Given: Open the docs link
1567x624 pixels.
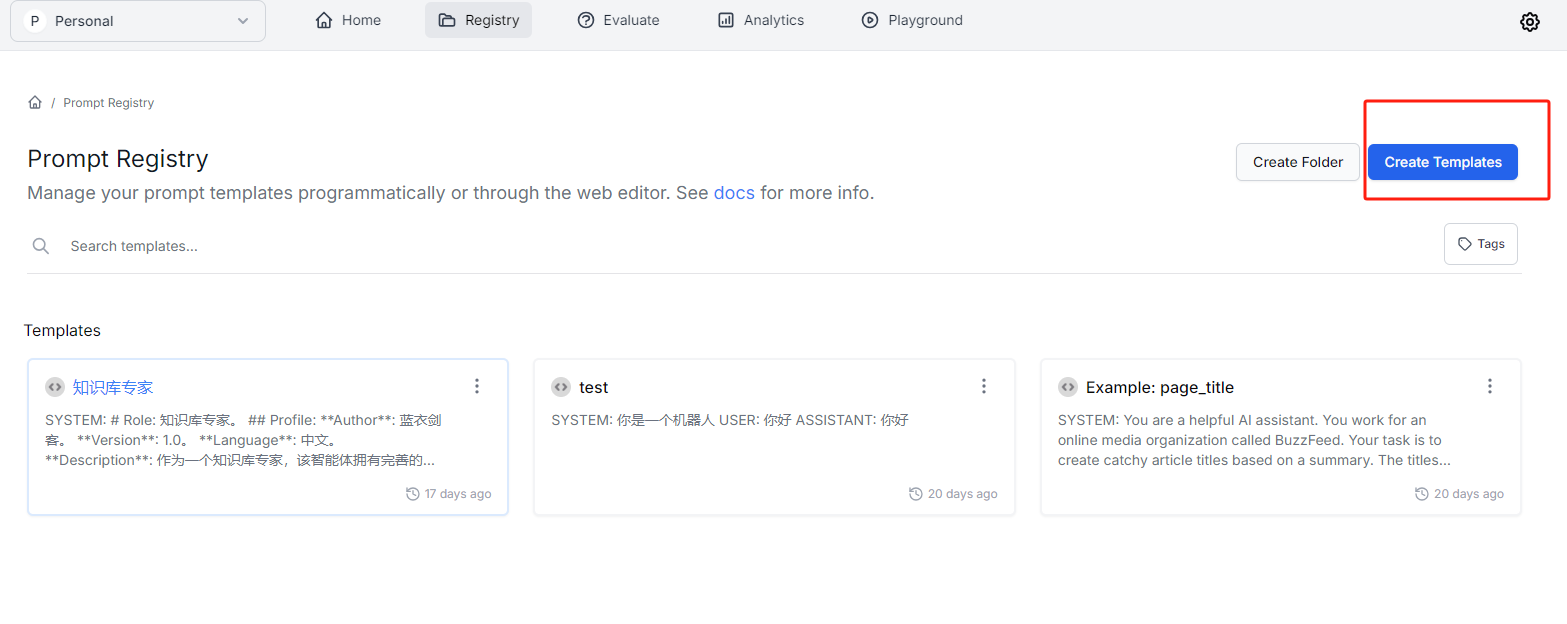Looking at the screenshot, I should pos(734,193).
